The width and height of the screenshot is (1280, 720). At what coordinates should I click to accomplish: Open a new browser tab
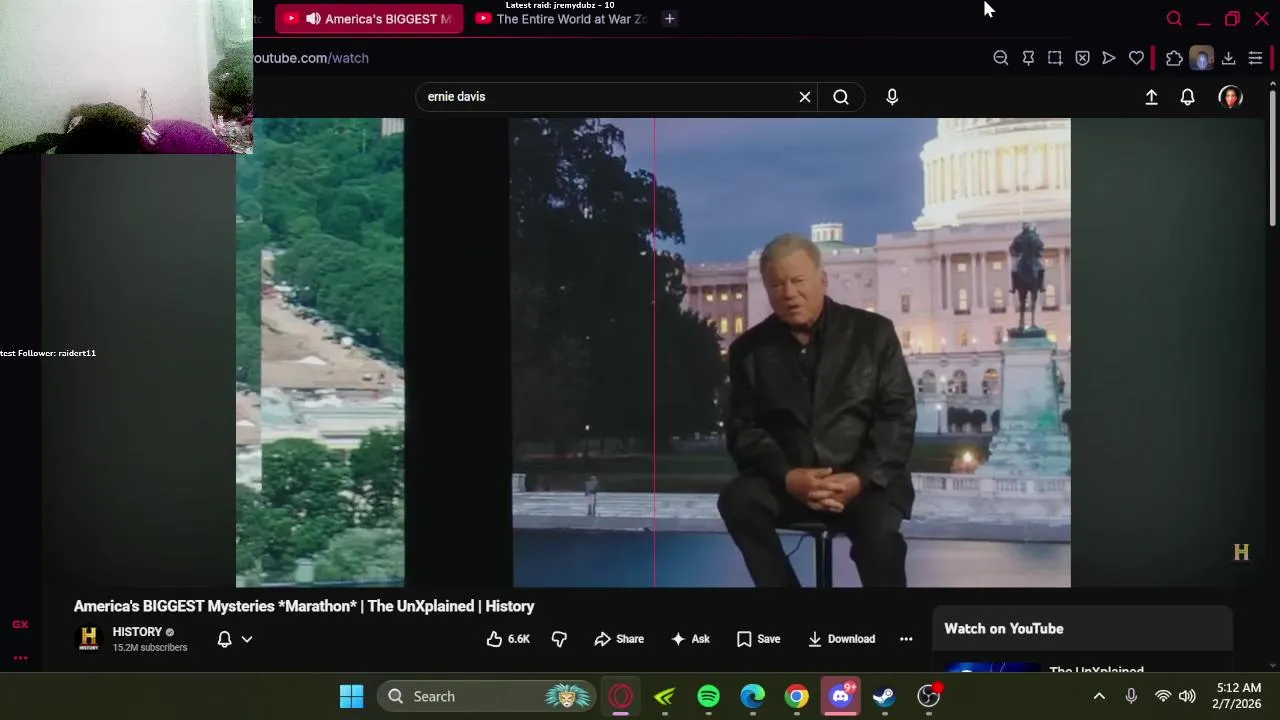click(x=670, y=19)
